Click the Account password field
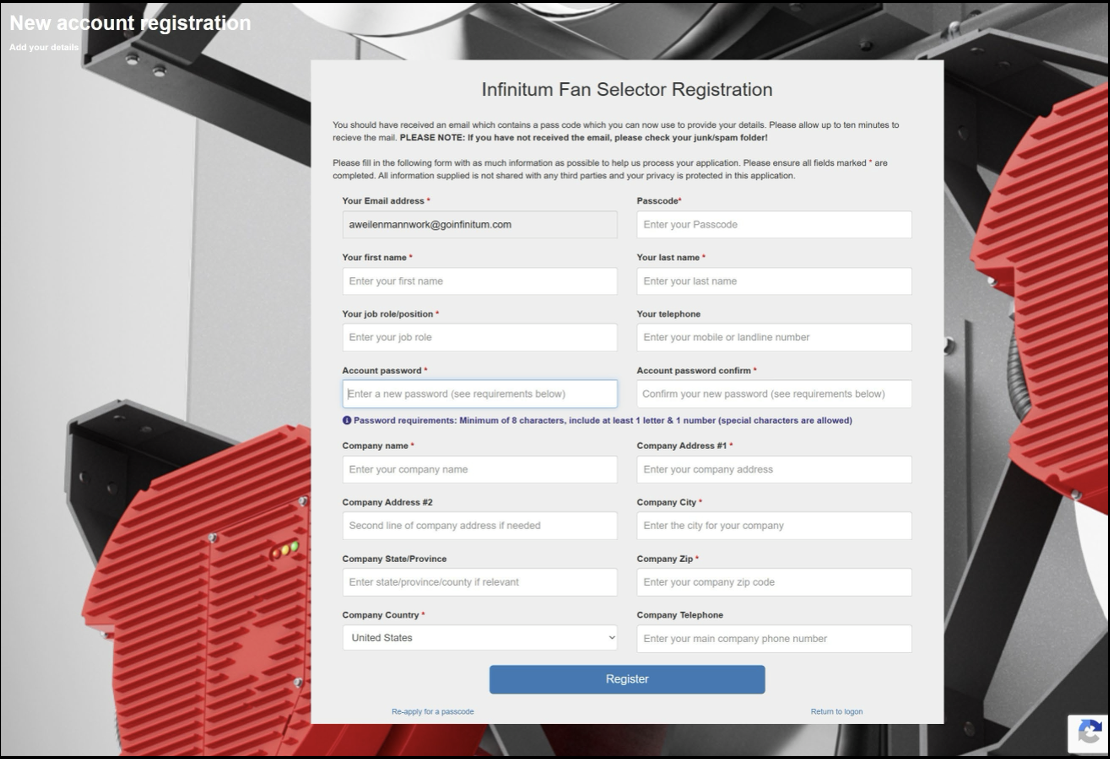Image resolution: width=1110 pixels, height=762 pixels. (x=480, y=394)
